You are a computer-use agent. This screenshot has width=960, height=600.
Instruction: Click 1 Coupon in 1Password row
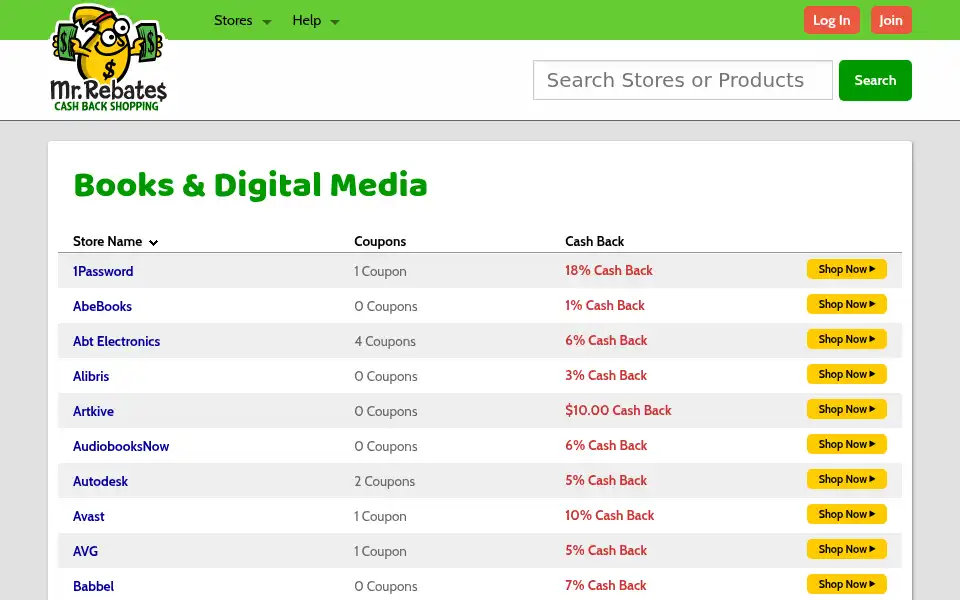(x=380, y=271)
